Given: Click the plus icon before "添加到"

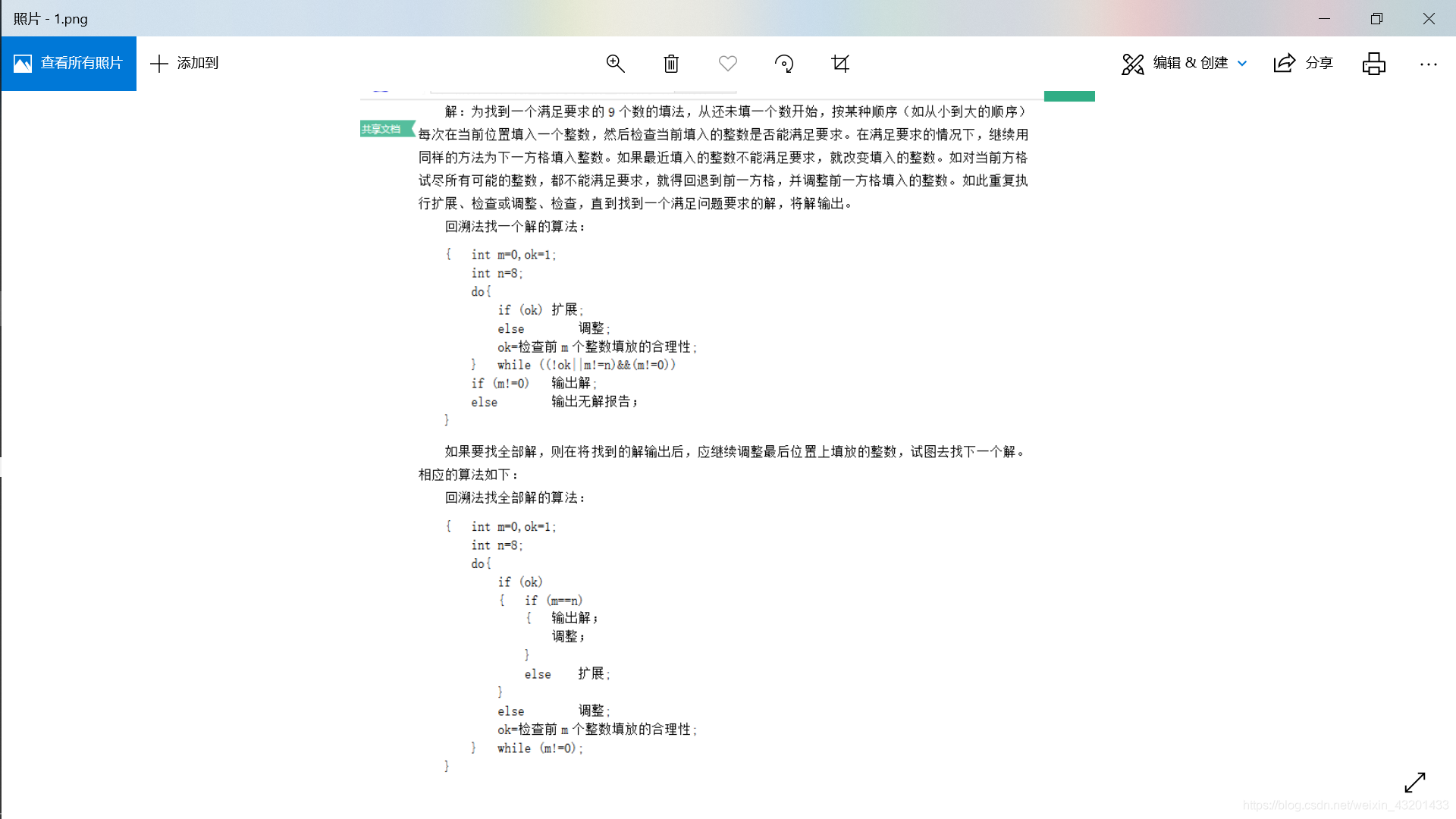Looking at the screenshot, I should click(x=158, y=64).
